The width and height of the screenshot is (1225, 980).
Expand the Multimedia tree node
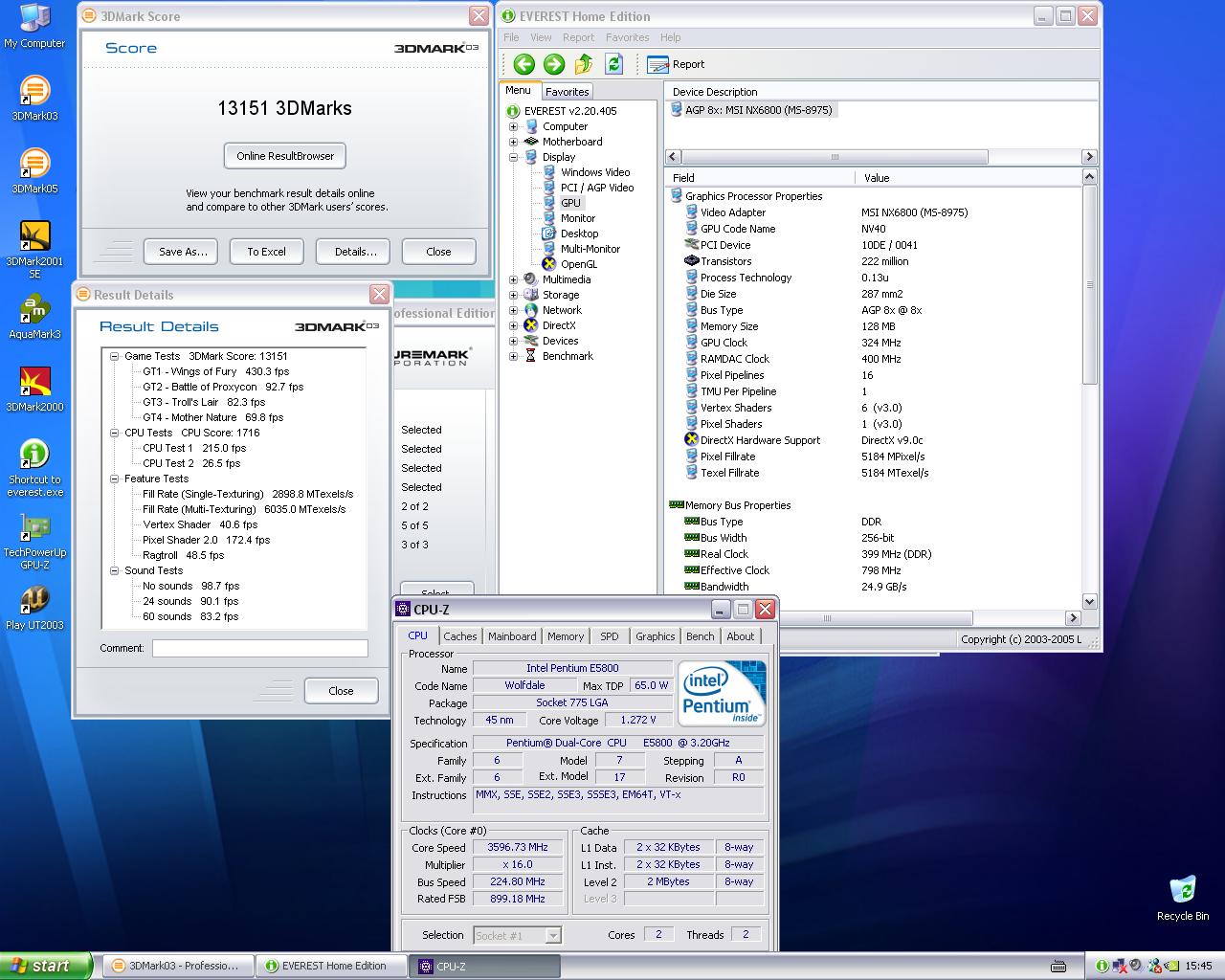513,279
